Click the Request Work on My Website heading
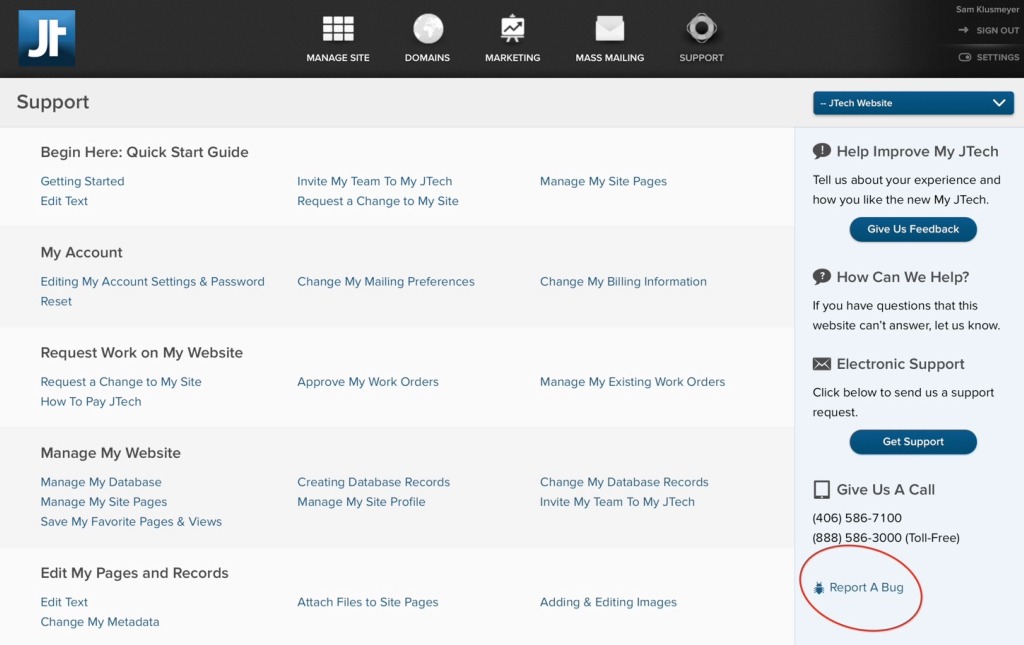The height and width of the screenshot is (645, 1024). point(141,353)
